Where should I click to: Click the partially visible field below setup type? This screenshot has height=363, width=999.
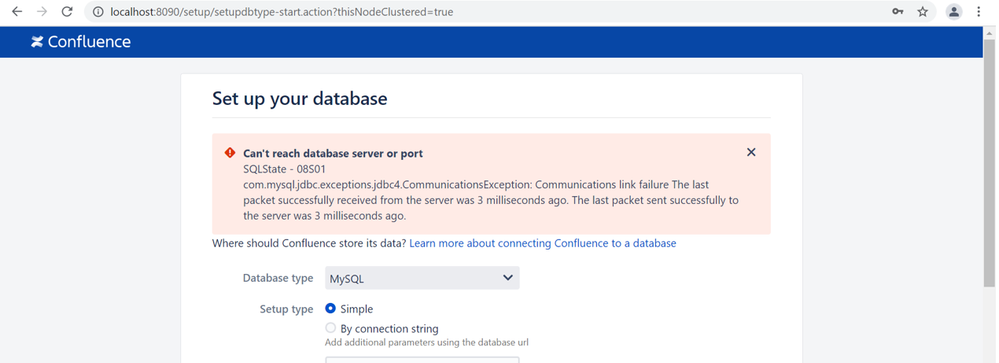click(422, 360)
